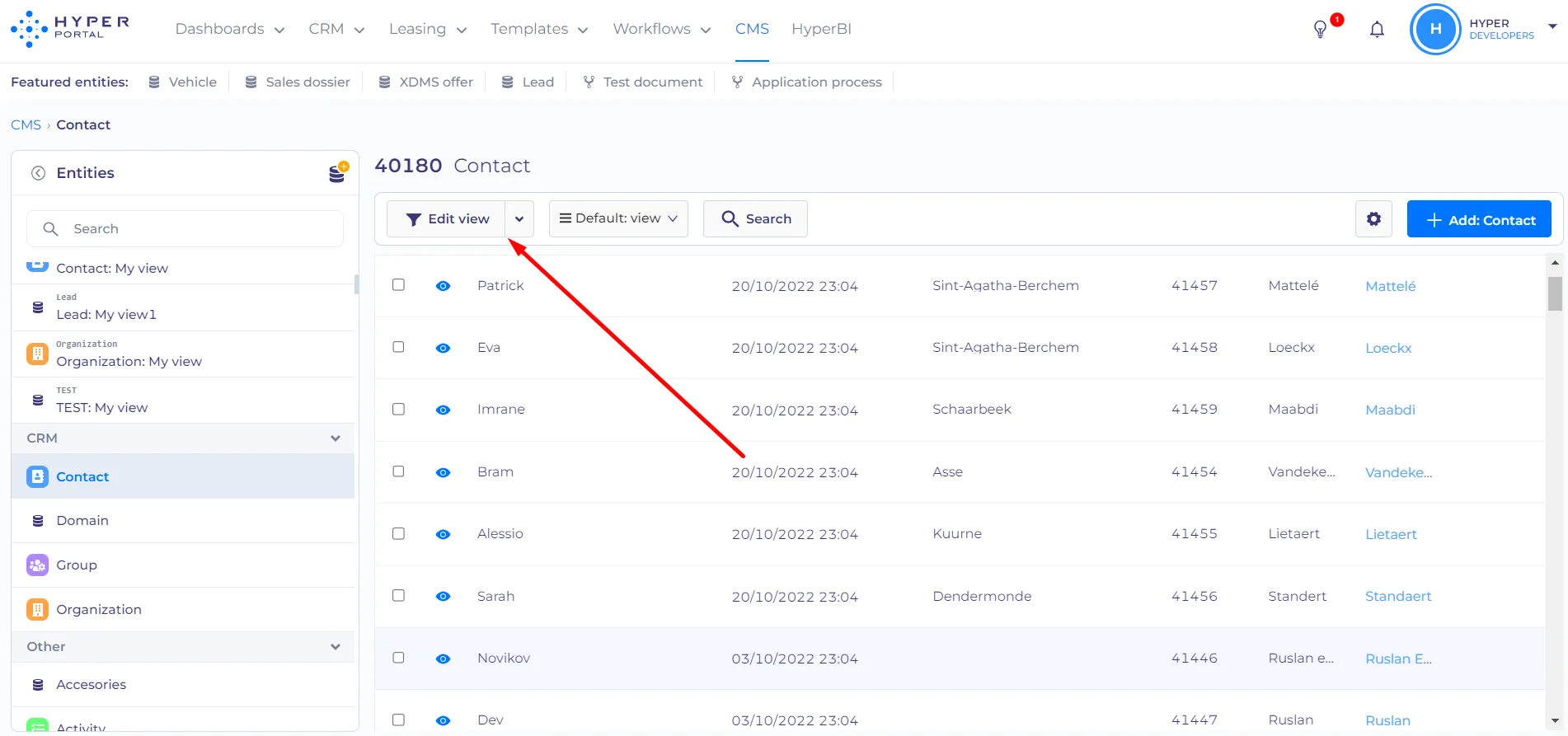Image resolution: width=1568 pixels, height=736 pixels.
Task: View Imrane's record eye icon
Action: (443, 410)
